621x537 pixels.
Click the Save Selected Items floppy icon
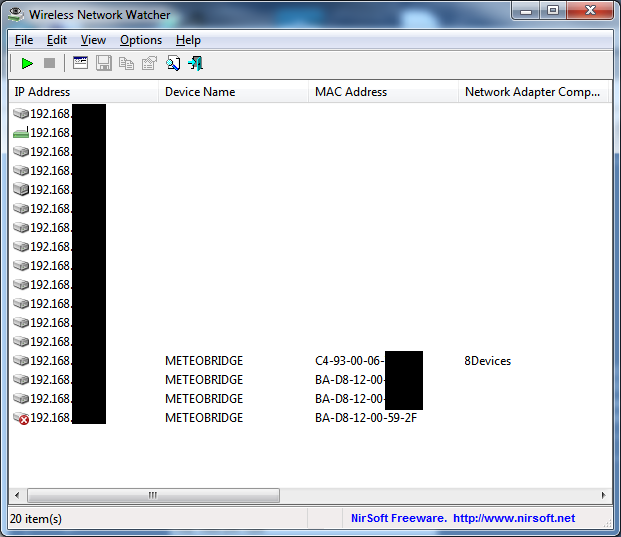(x=104, y=63)
